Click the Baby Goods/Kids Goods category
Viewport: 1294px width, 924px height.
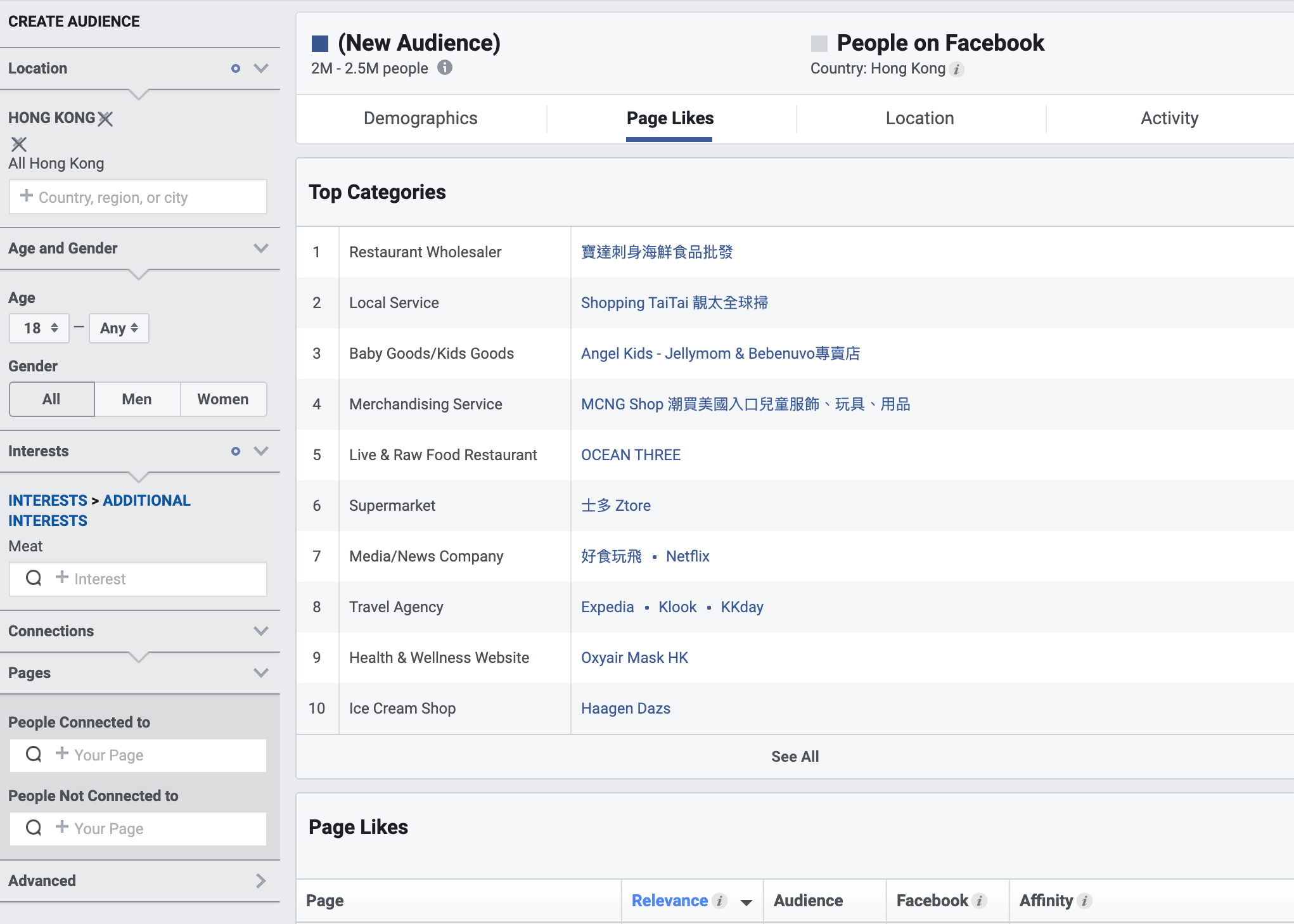click(x=432, y=354)
